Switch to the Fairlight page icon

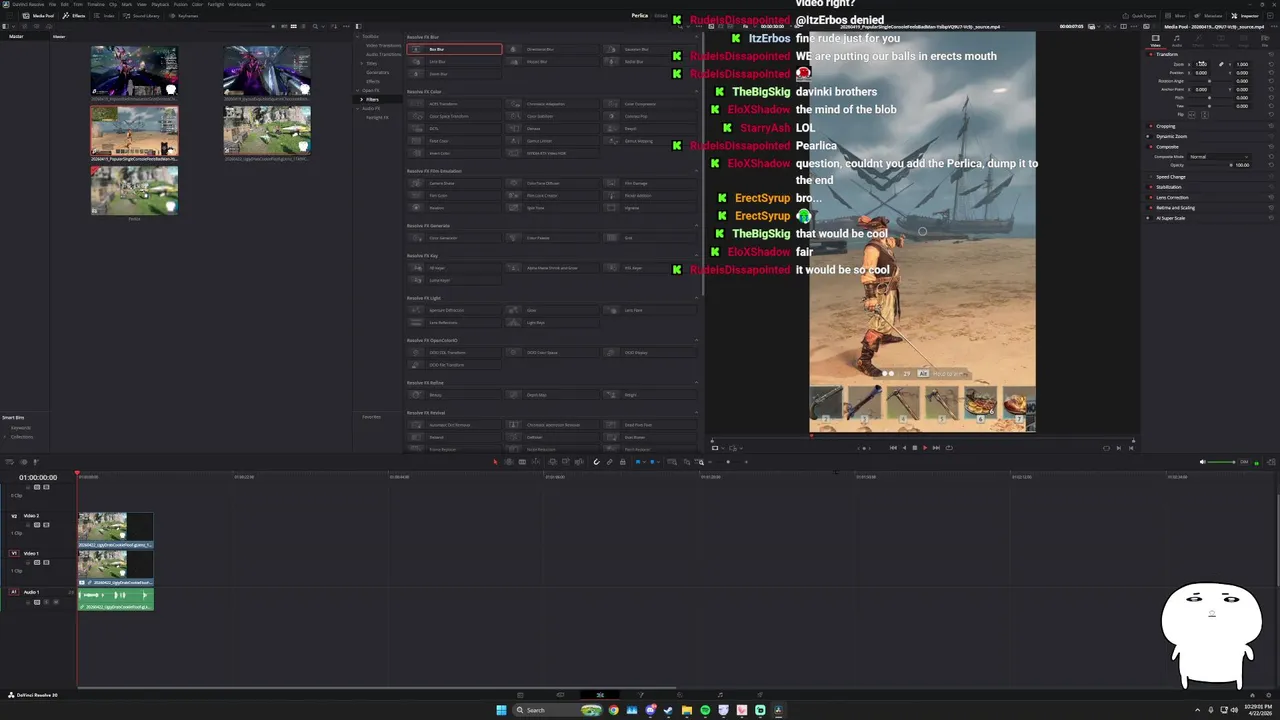720,695
